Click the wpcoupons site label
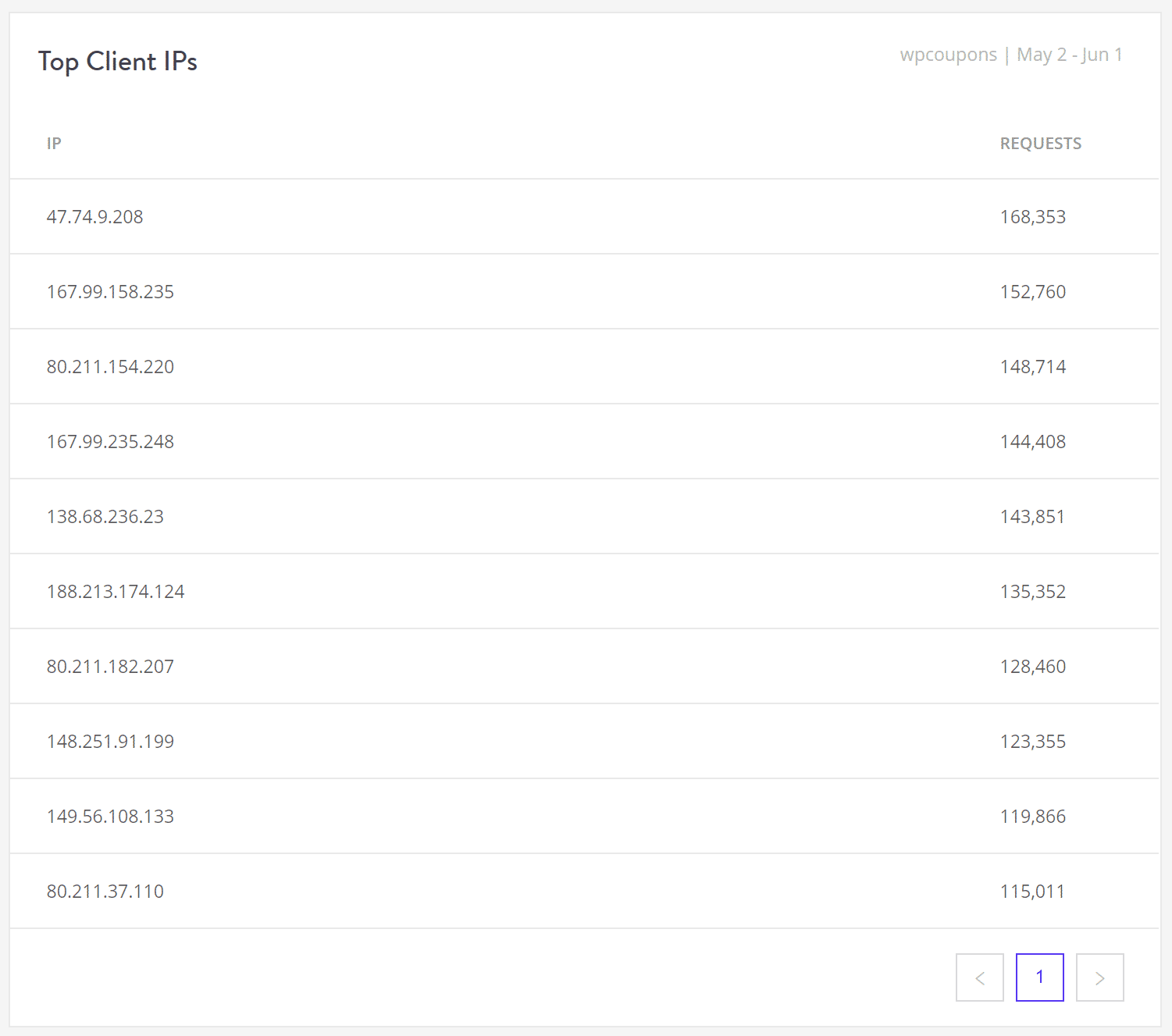Image resolution: width=1172 pixels, height=1036 pixels. pos(949,55)
